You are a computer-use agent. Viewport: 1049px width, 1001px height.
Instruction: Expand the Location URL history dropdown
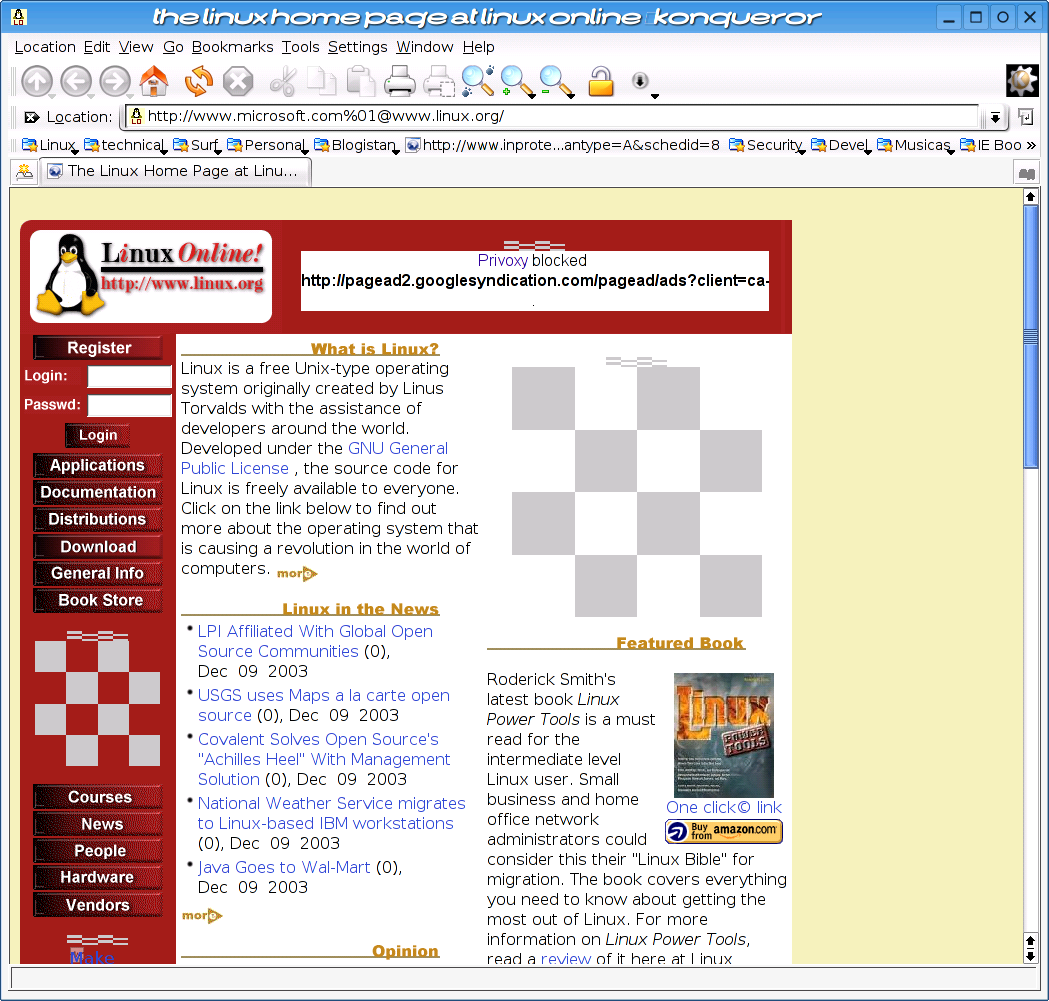pyautogui.click(x=995, y=118)
